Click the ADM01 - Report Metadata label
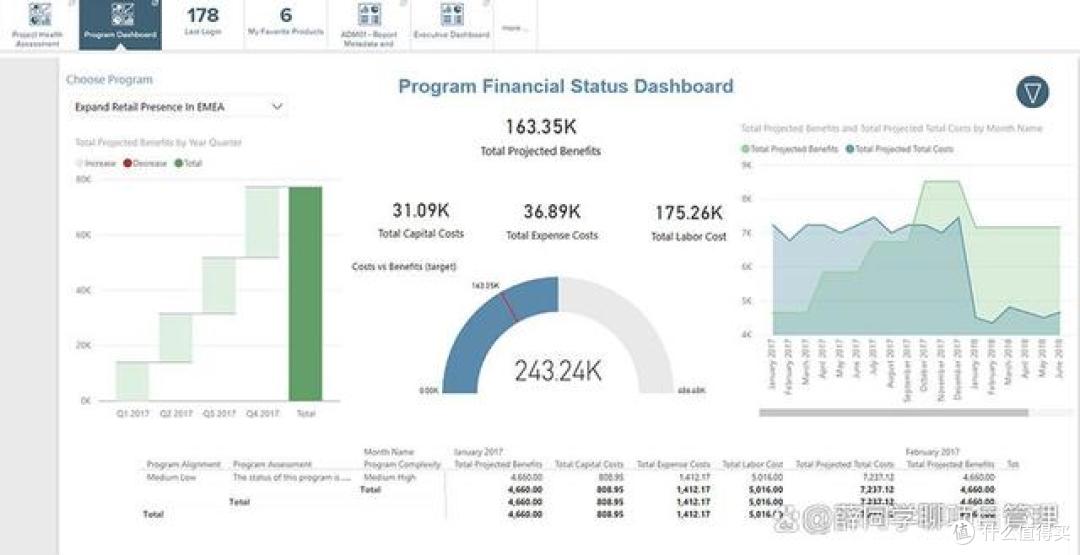 pos(368,39)
